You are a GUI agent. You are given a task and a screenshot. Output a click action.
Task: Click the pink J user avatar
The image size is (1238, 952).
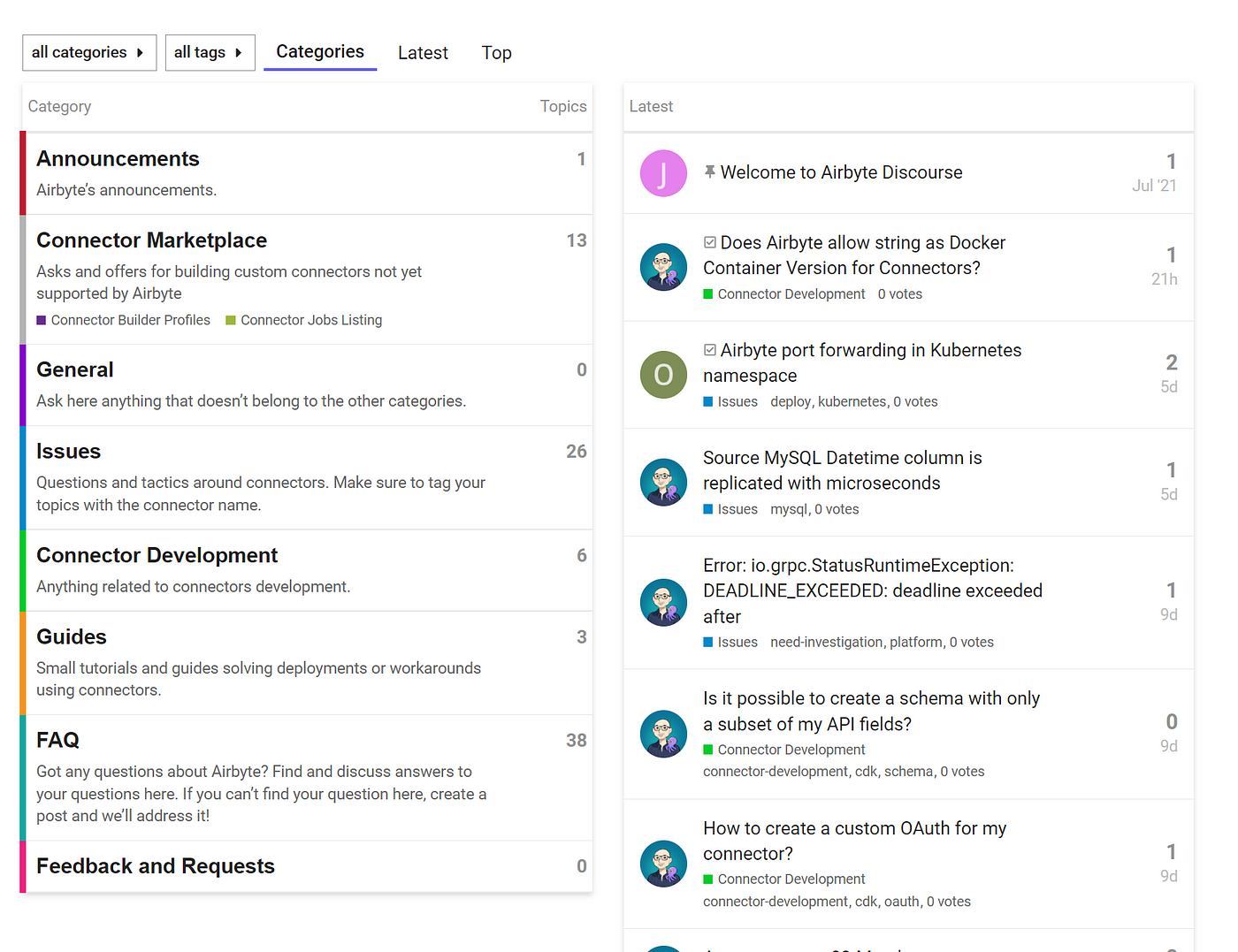663,173
